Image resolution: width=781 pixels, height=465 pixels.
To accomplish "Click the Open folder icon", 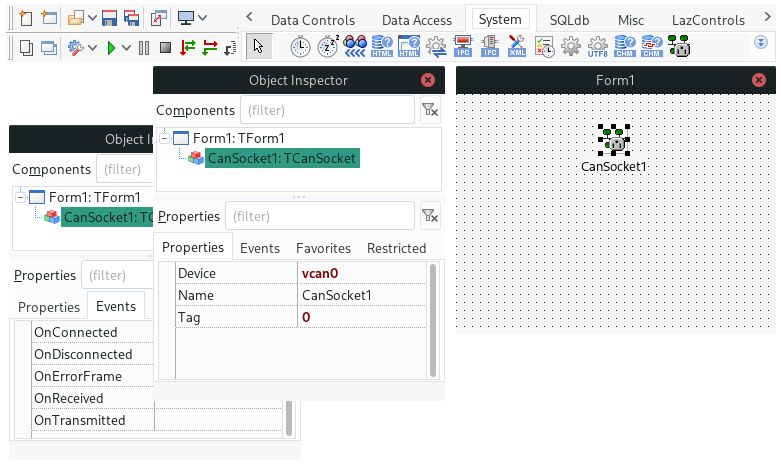I will tap(76, 18).
